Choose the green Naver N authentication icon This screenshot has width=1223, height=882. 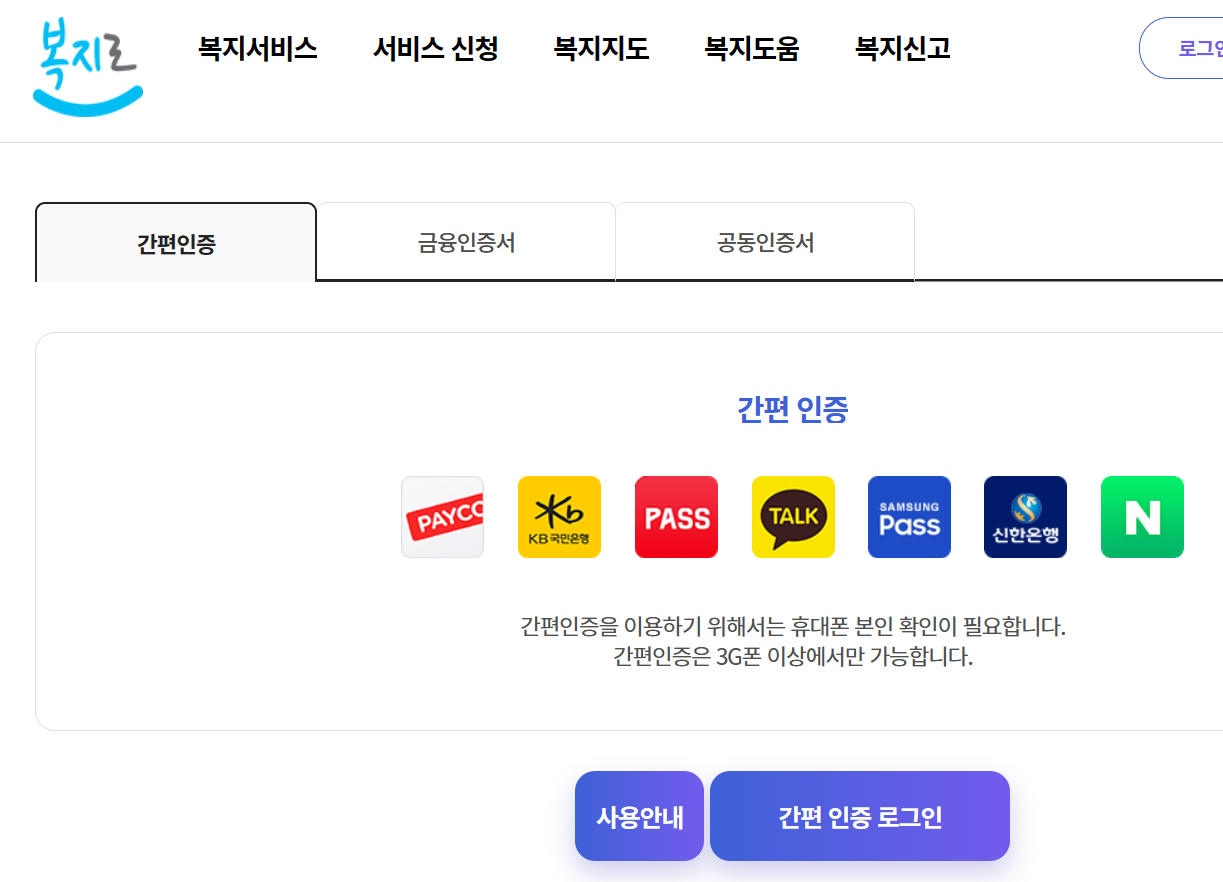pos(1142,517)
